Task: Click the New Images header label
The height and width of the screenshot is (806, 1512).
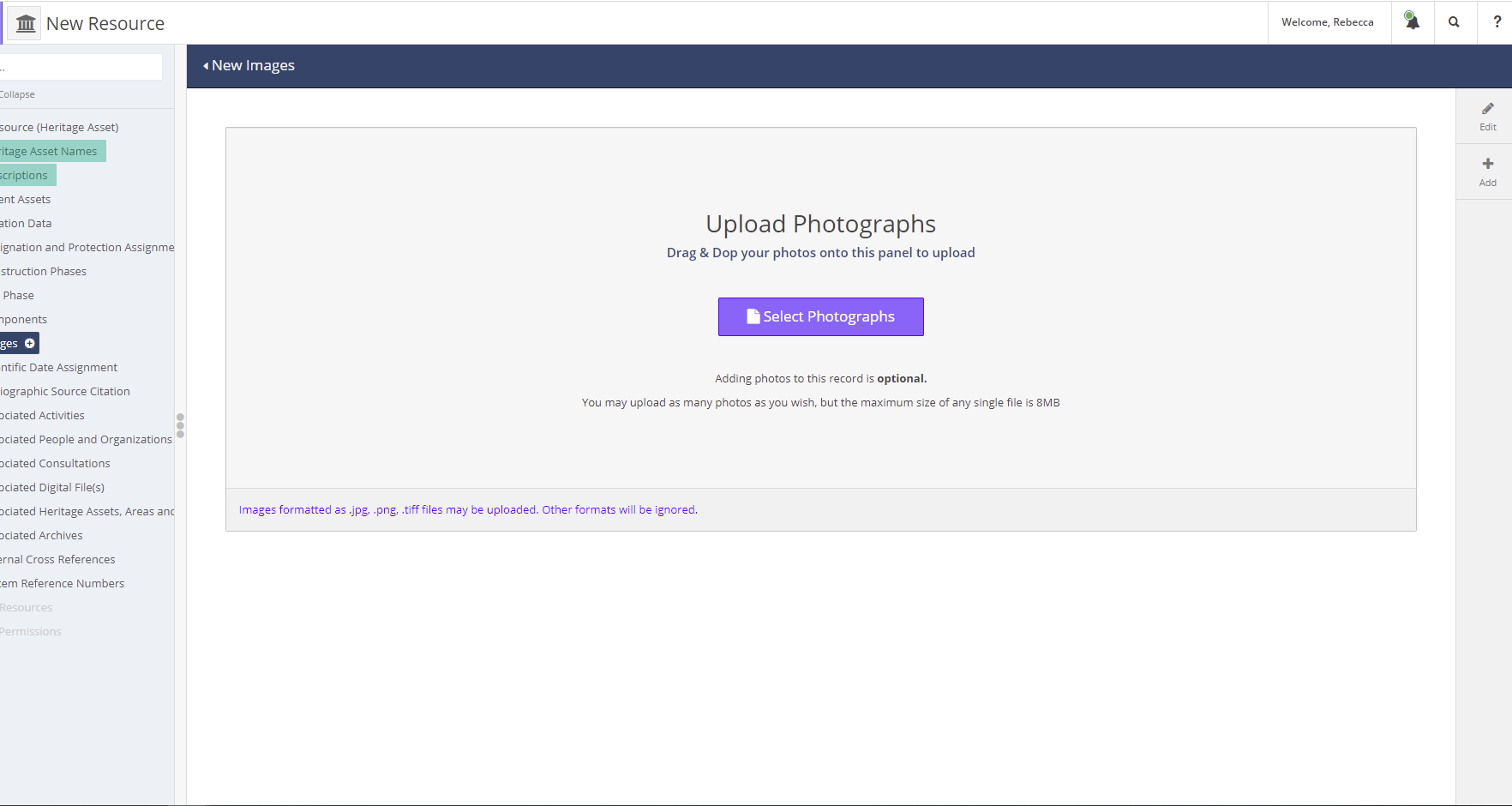Action: [254, 65]
